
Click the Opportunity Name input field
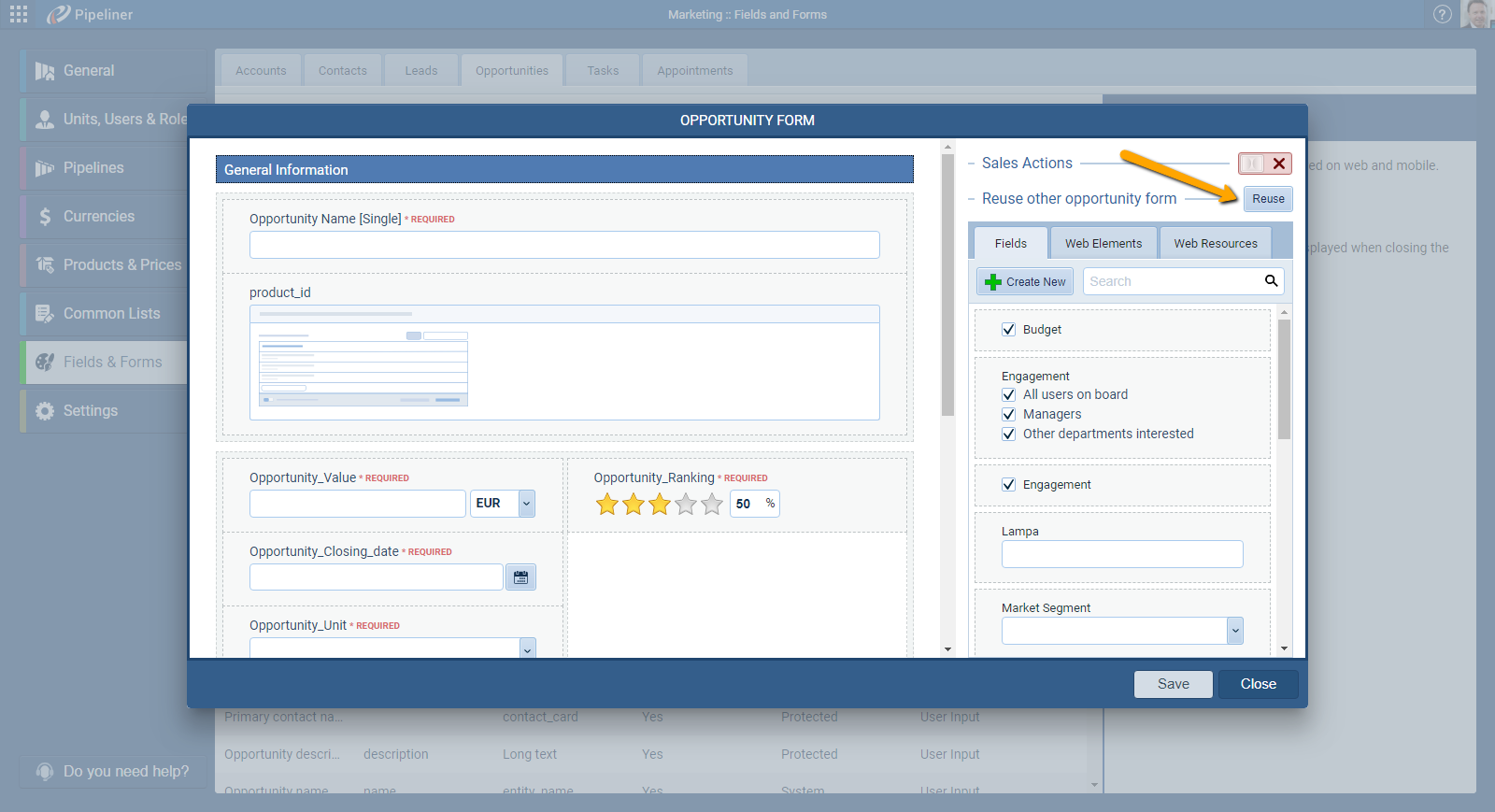(564, 245)
